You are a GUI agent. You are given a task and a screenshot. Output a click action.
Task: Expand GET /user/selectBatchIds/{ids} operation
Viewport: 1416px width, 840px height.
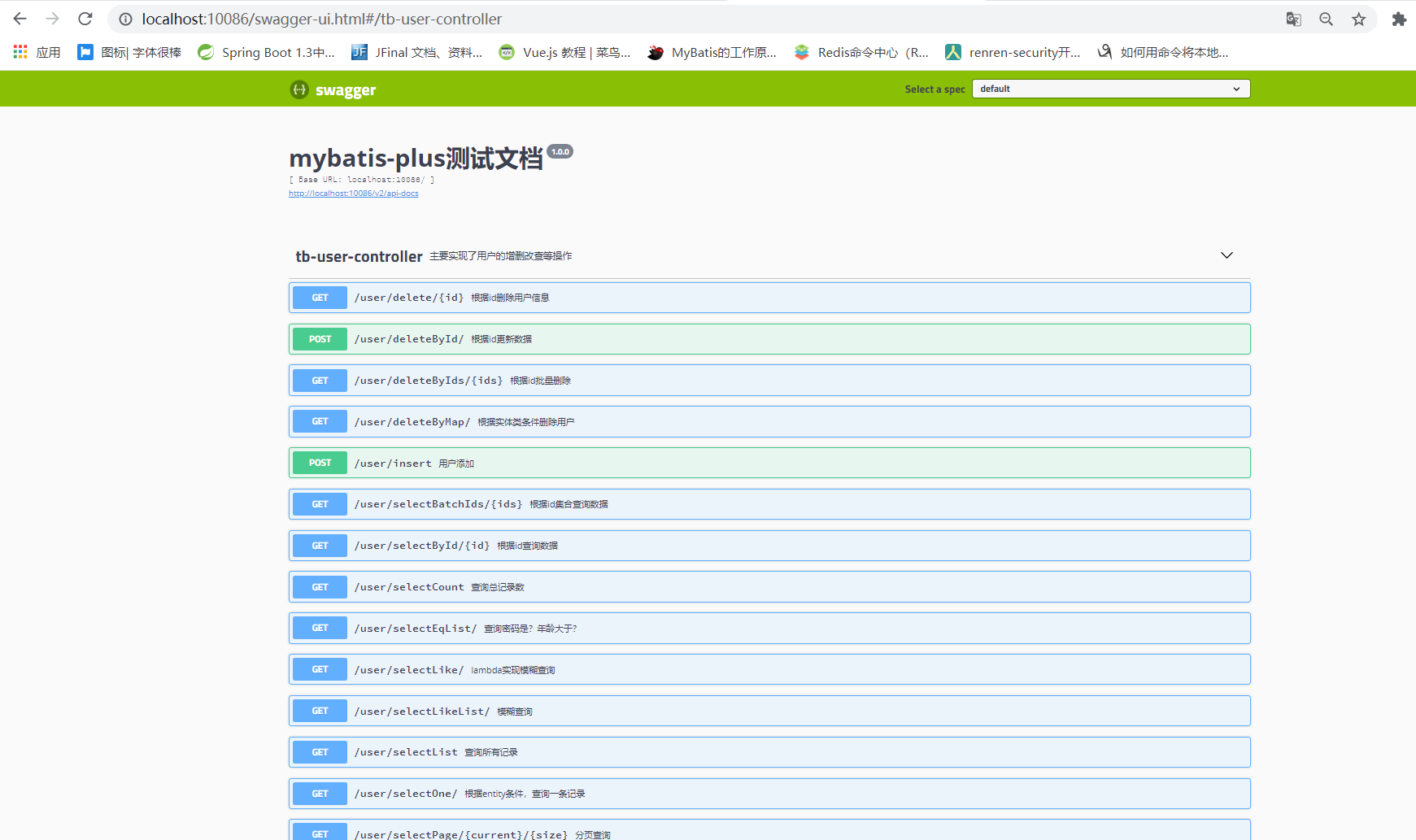(769, 504)
